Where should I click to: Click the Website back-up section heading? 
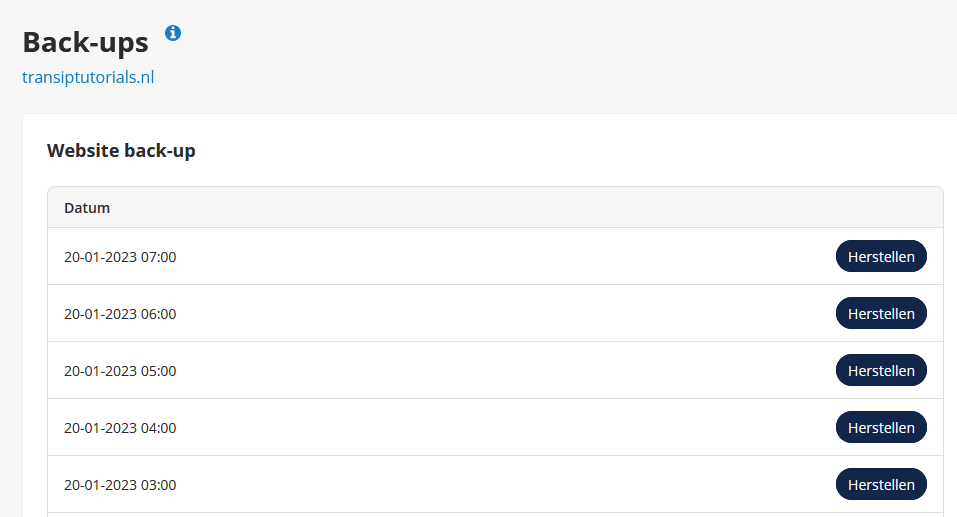pyautogui.click(x=121, y=151)
